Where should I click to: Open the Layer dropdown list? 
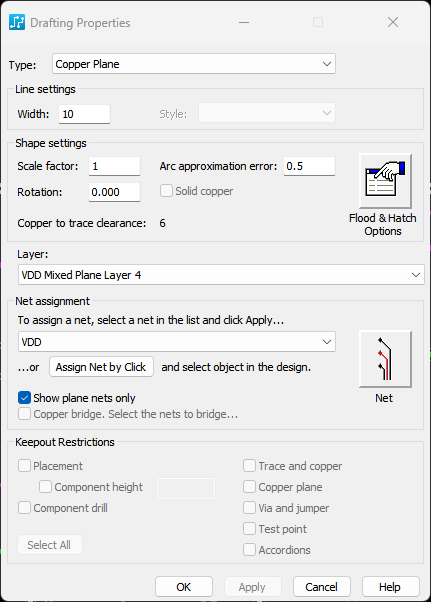[x=221, y=275]
